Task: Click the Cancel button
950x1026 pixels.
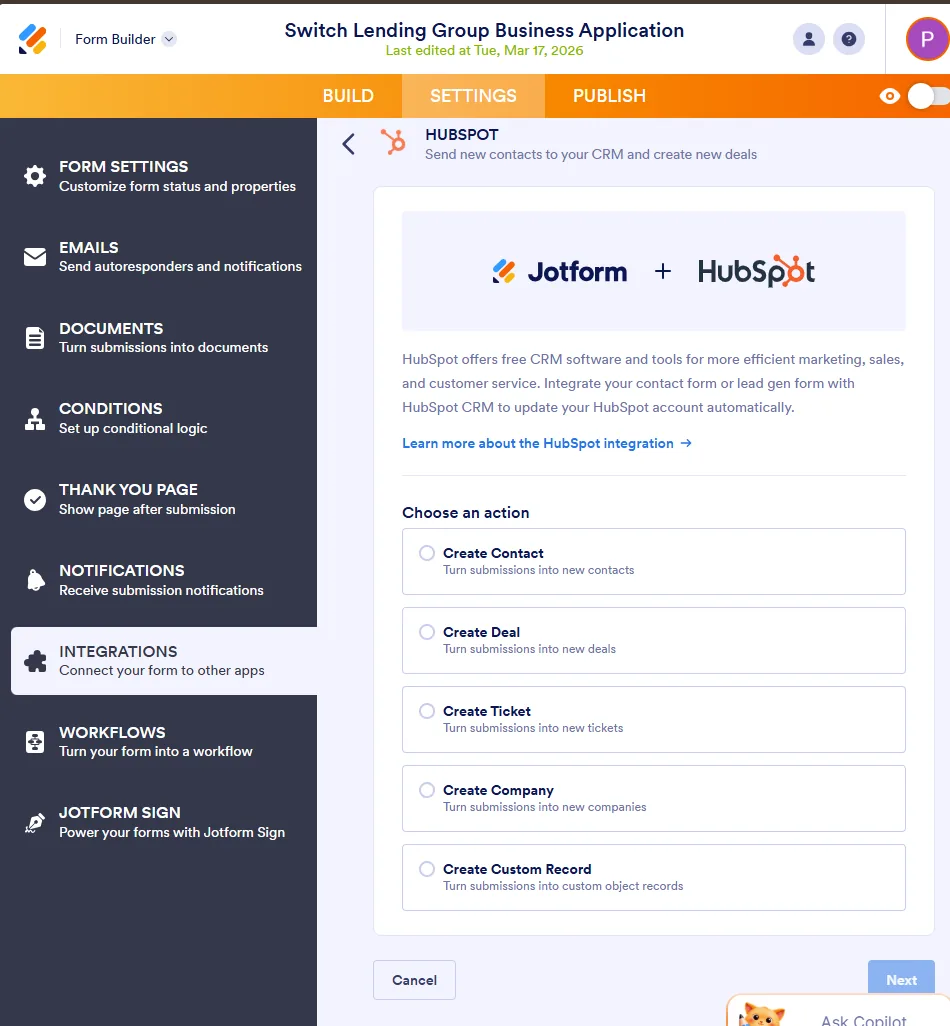Action: (x=414, y=980)
